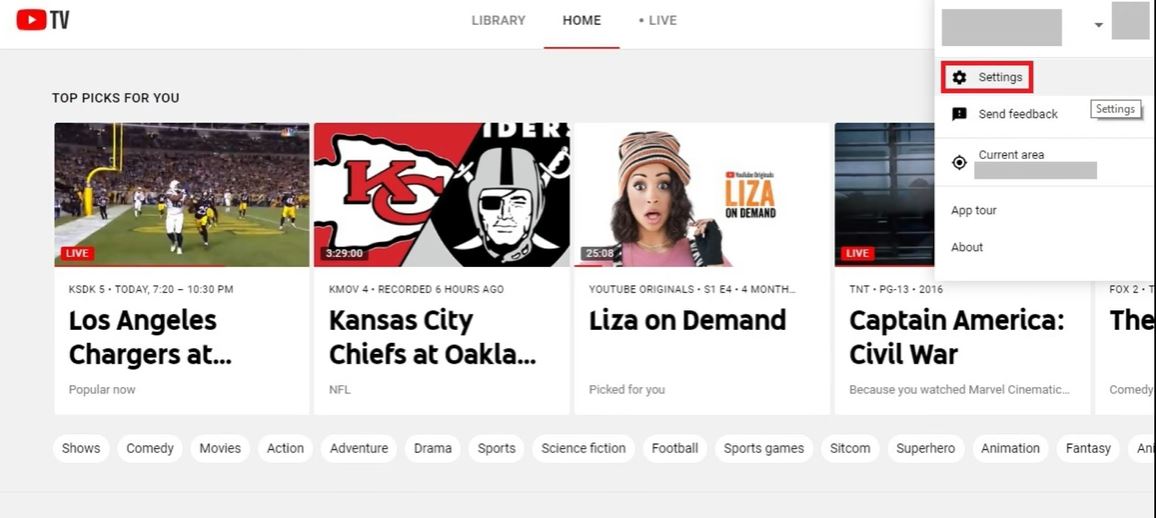Click the Current area location target icon
The height and width of the screenshot is (518, 1156).
[959, 163]
